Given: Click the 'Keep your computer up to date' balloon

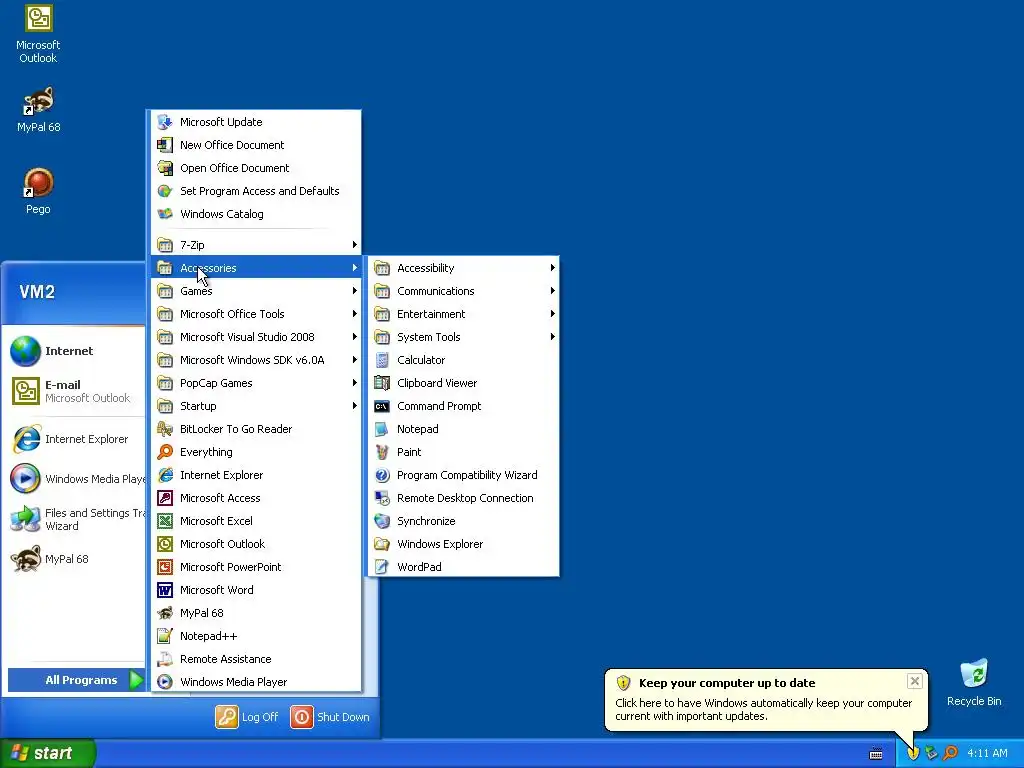Looking at the screenshot, I should click(x=766, y=699).
